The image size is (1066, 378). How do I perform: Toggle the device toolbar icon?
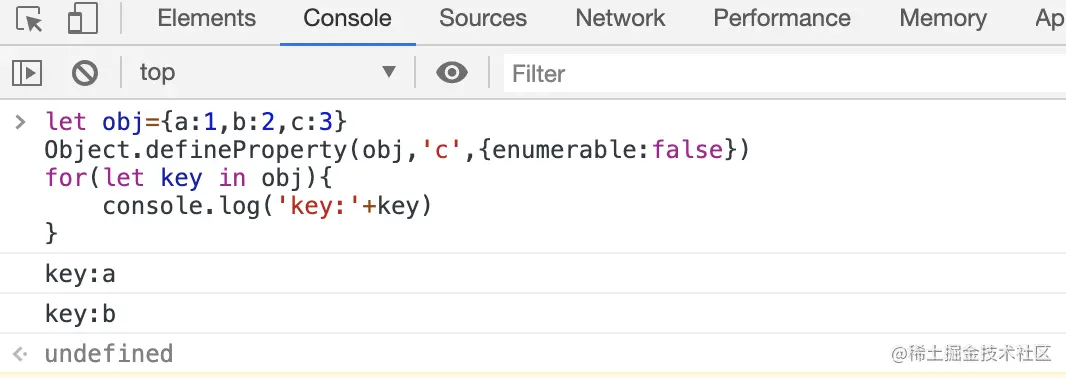point(83,18)
